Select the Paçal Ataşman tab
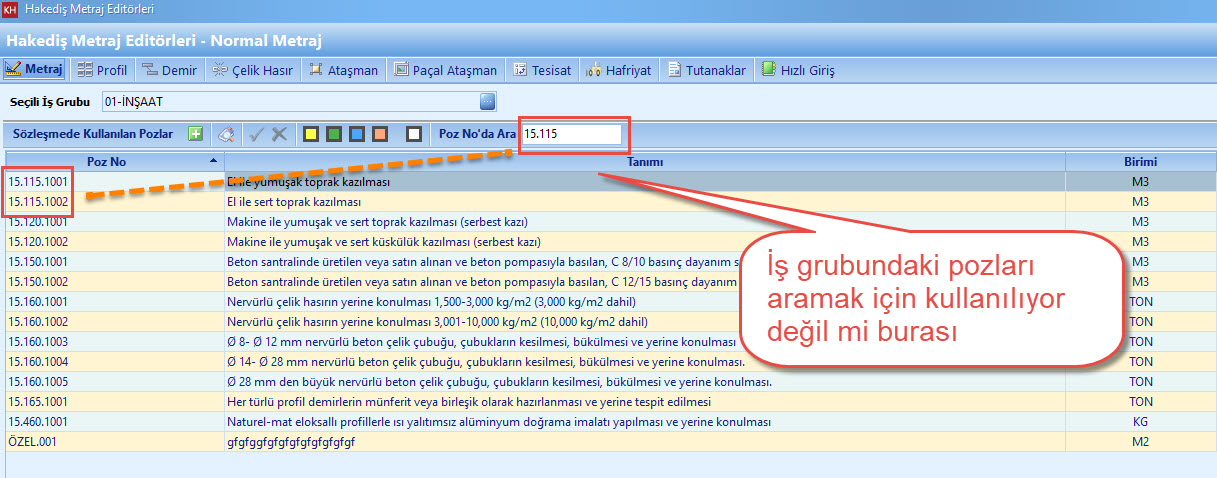The width and height of the screenshot is (1217, 478). (x=446, y=70)
